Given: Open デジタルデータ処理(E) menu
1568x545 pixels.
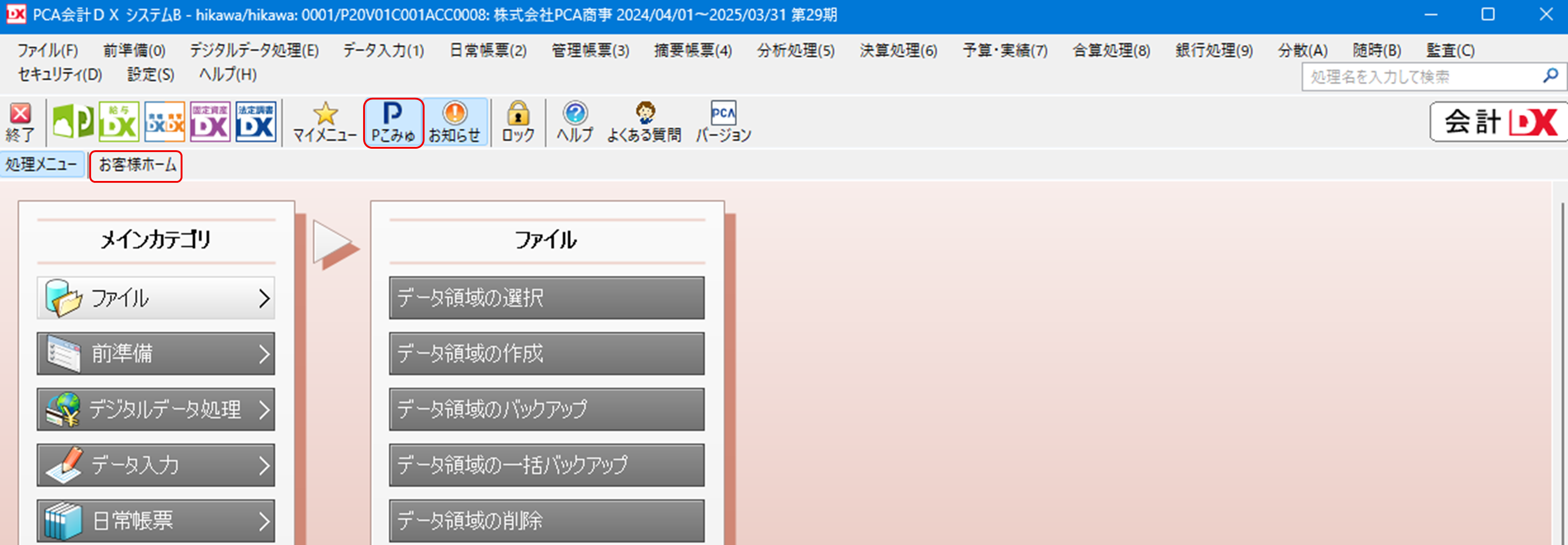Looking at the screenshot, I should [254, 50].
